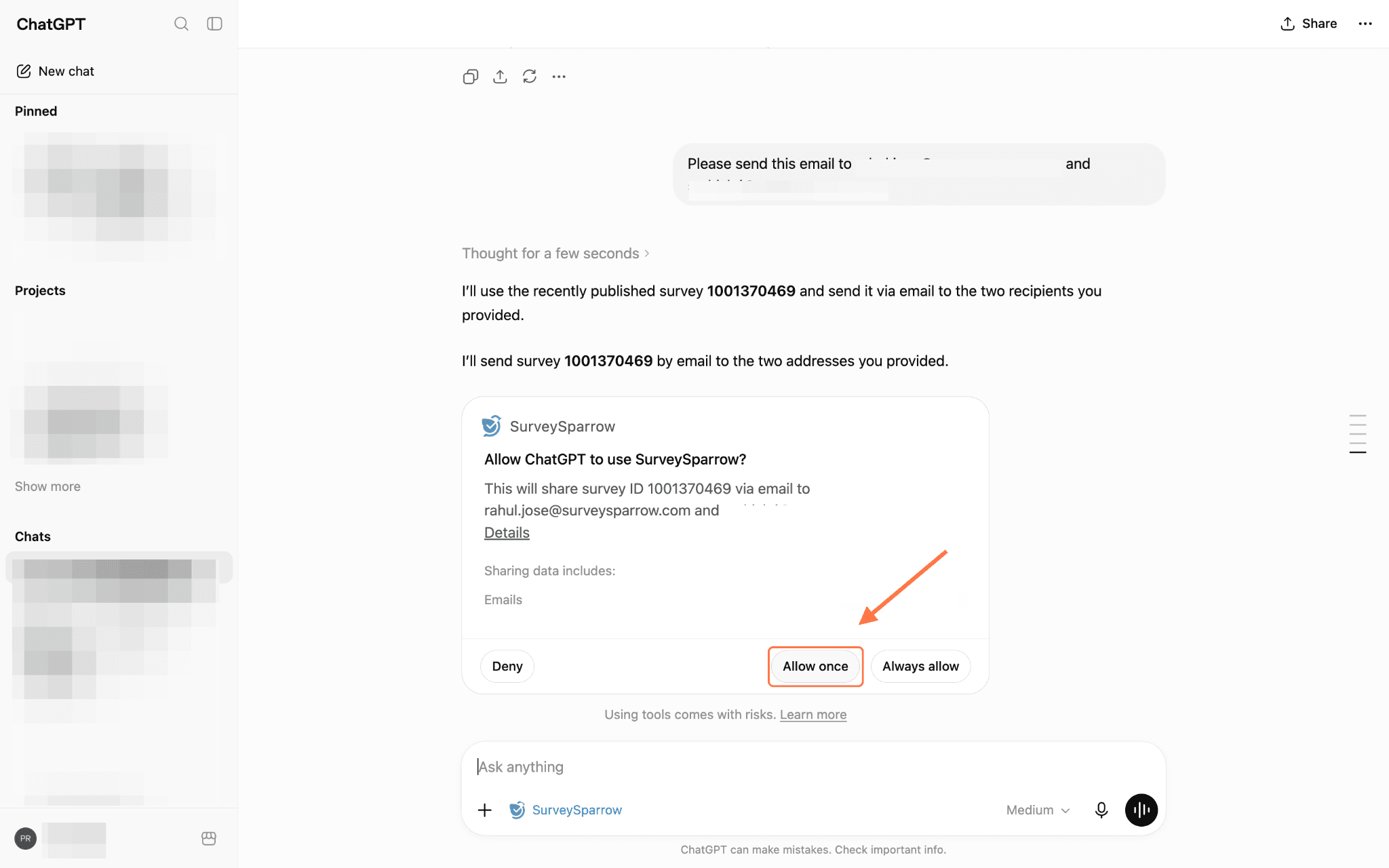Screen dimensions: 1389x868
Task: Select Always allow for SurveySparrow
Action: (x=920, y=667)
